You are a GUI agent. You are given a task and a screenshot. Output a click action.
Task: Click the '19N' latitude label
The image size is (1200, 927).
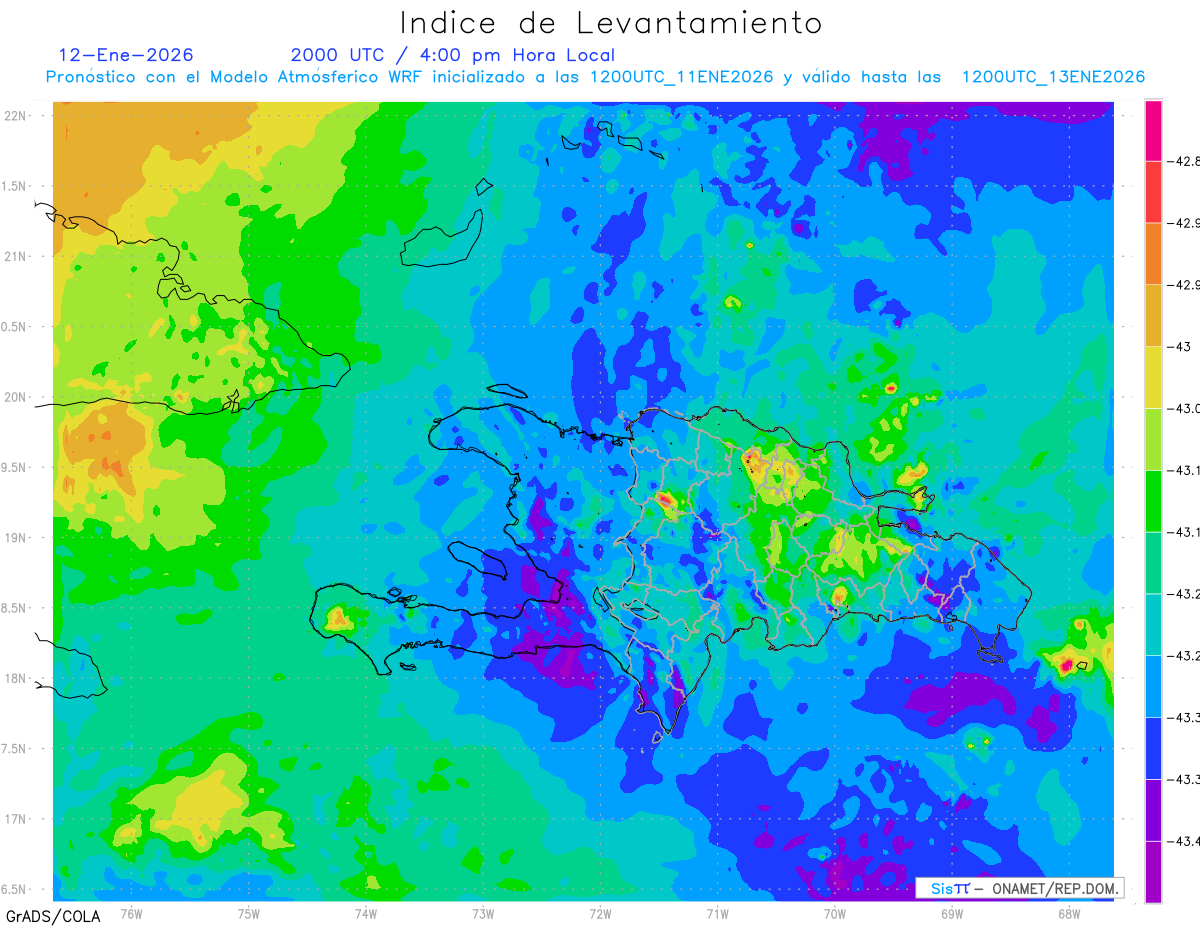(x=15, y=538)
